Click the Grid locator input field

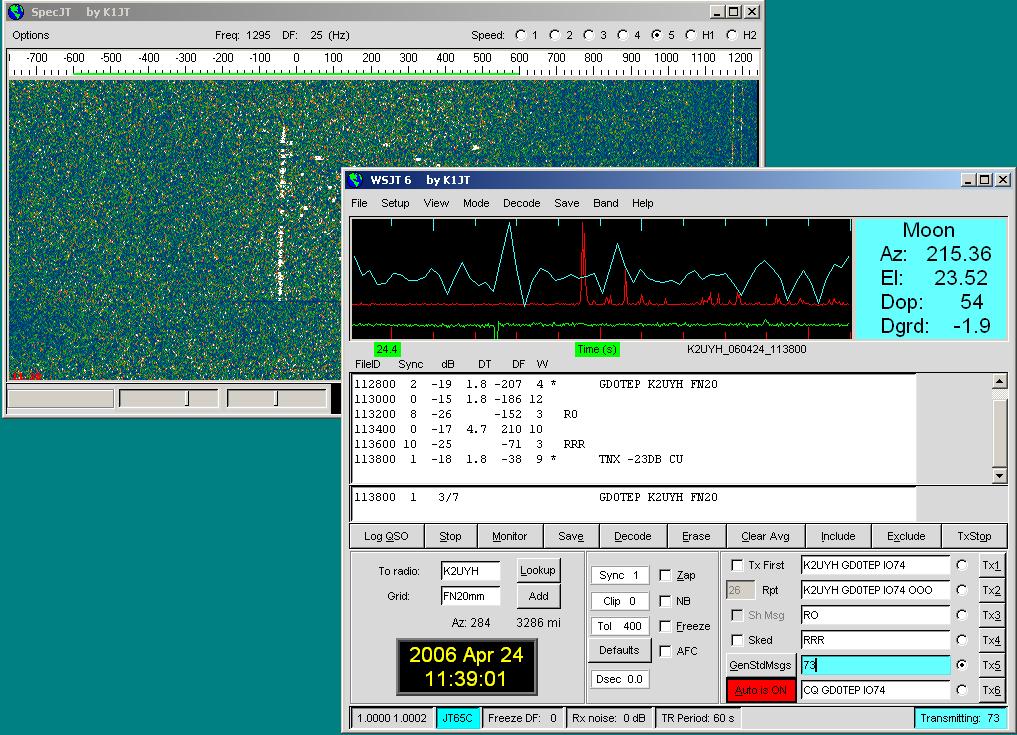[x=470, y=596]
